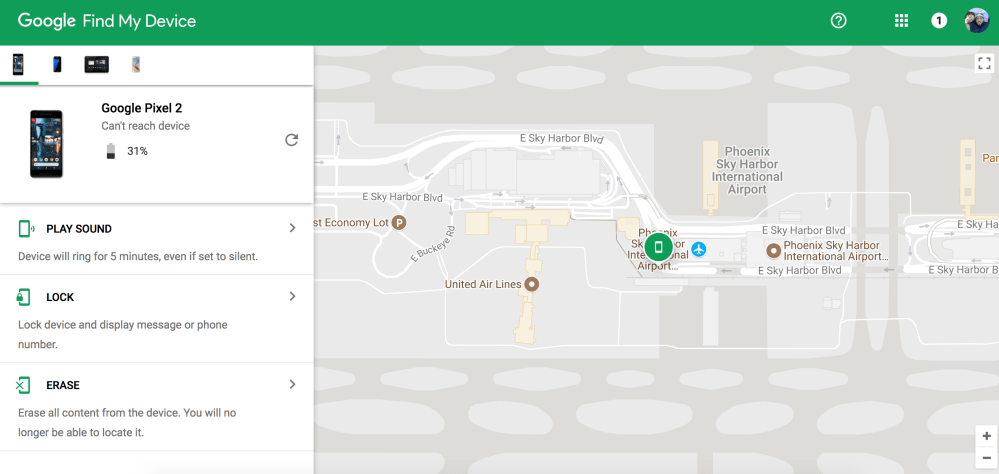This screenshot has height=474, width=999.
Task: View the notifications badge showing 1
Action: pos(938,21)
